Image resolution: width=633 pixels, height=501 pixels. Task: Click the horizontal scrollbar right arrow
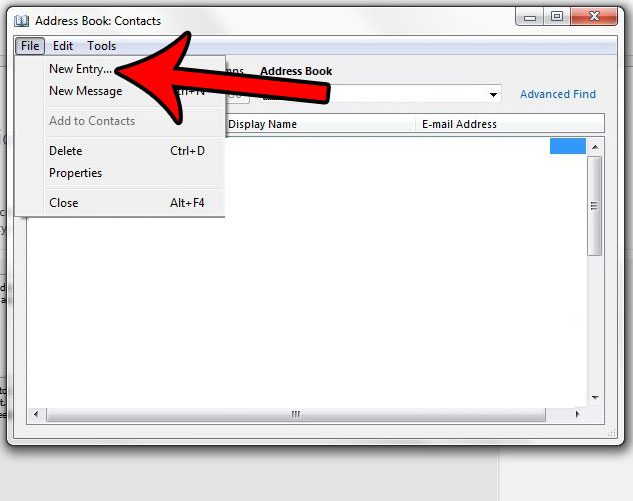tap(577, 414)
